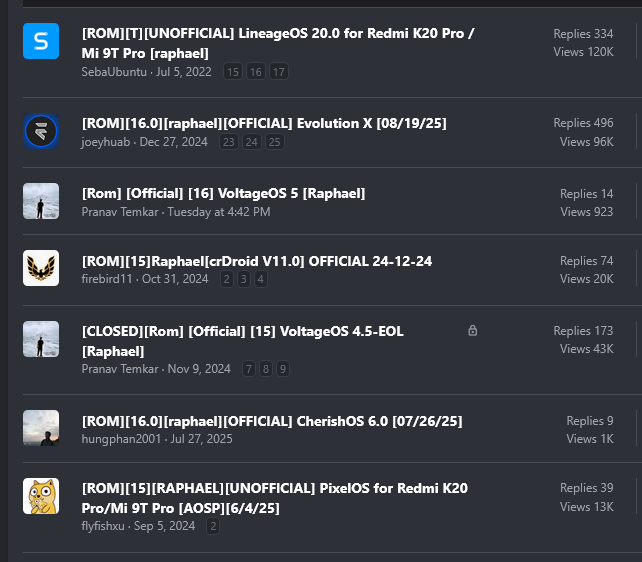Click Replies 39 count
The height and width of the screenshot is (562, 642).
click(x=586, y=488)
